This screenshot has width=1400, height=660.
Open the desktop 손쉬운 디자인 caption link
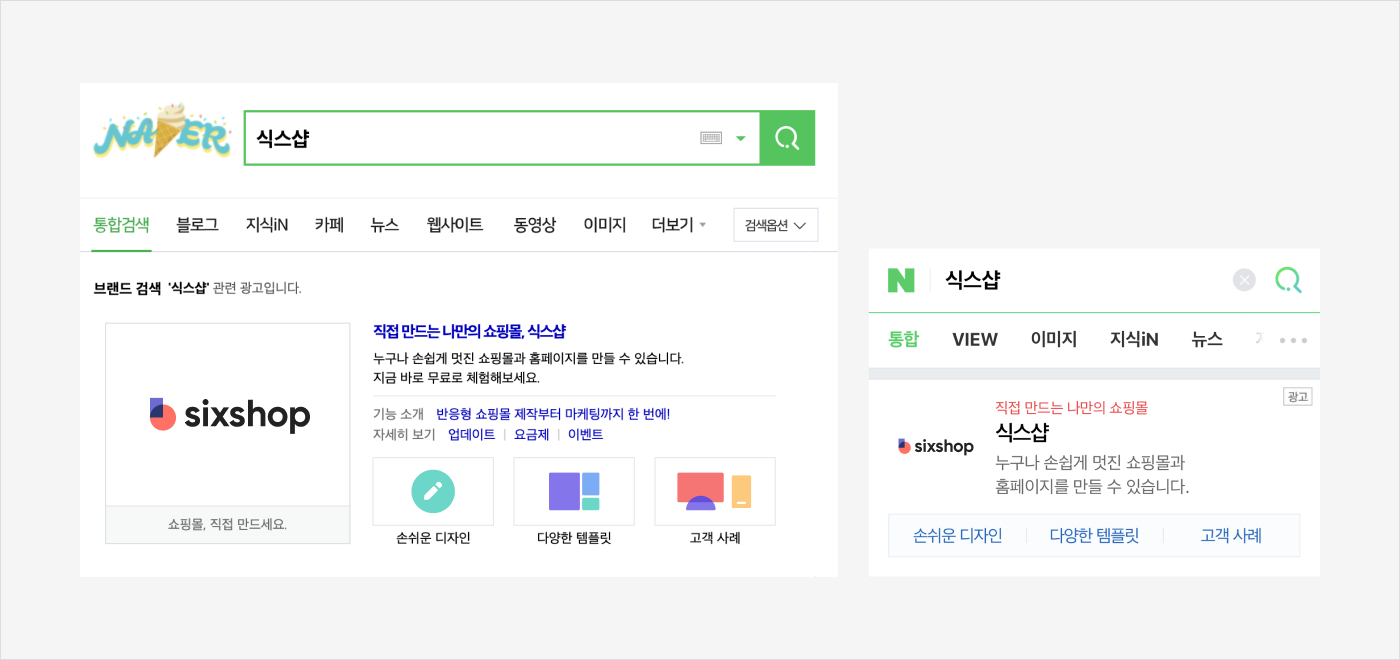(433, 538)
